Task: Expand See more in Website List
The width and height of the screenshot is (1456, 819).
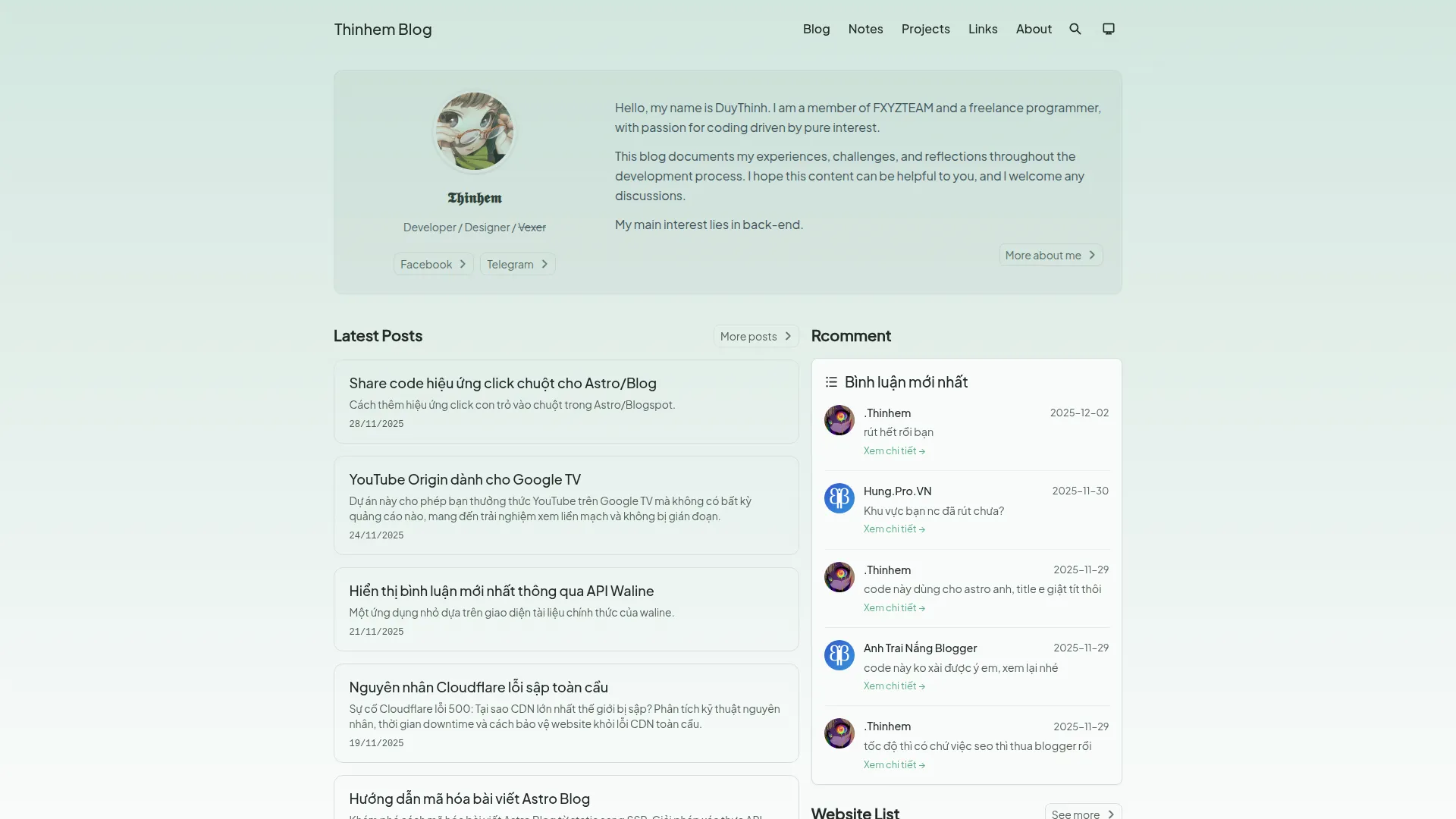Action: coord(1083,814)
